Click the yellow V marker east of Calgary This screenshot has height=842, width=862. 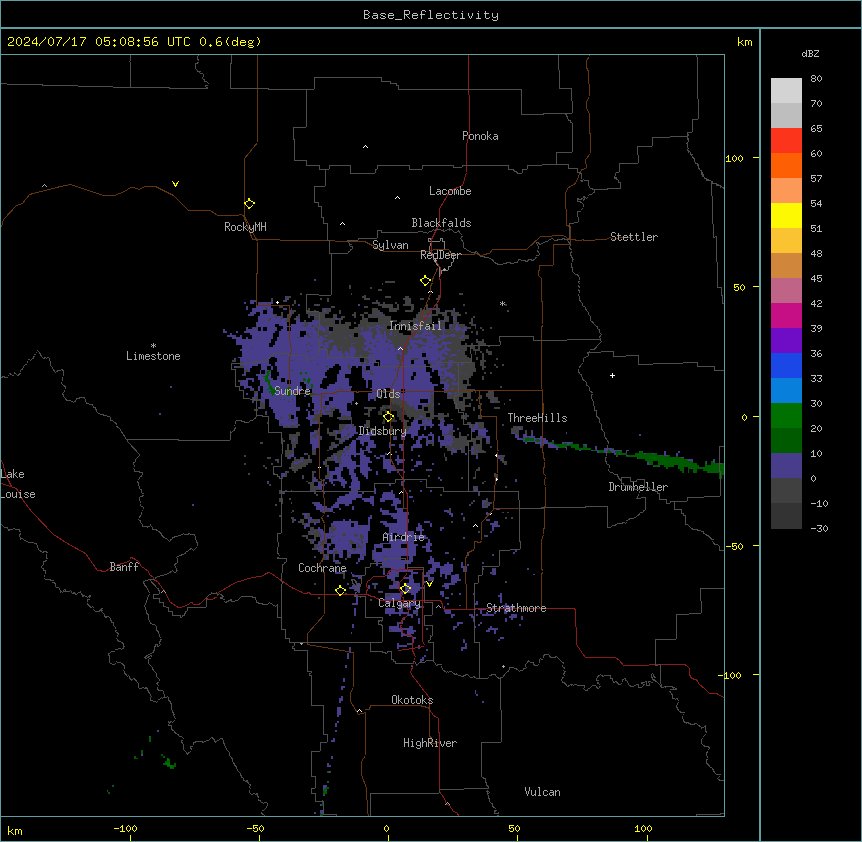pos(429,584)
